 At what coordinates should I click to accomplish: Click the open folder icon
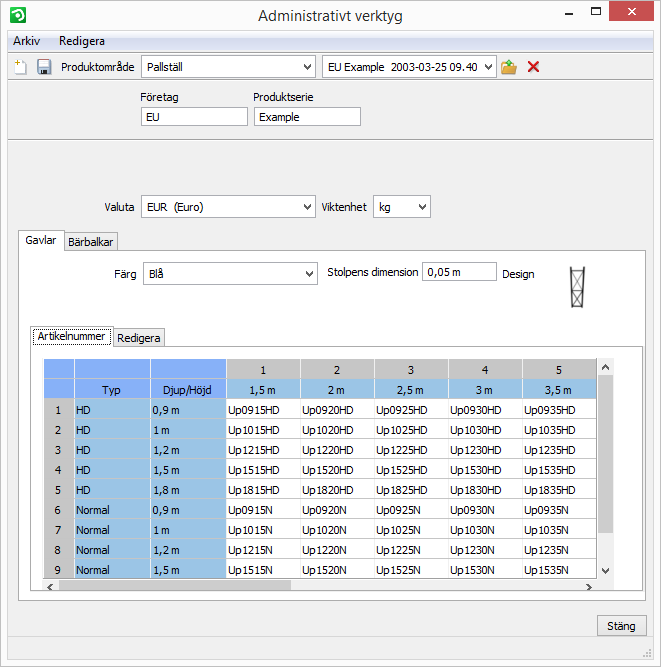(509, 67)
